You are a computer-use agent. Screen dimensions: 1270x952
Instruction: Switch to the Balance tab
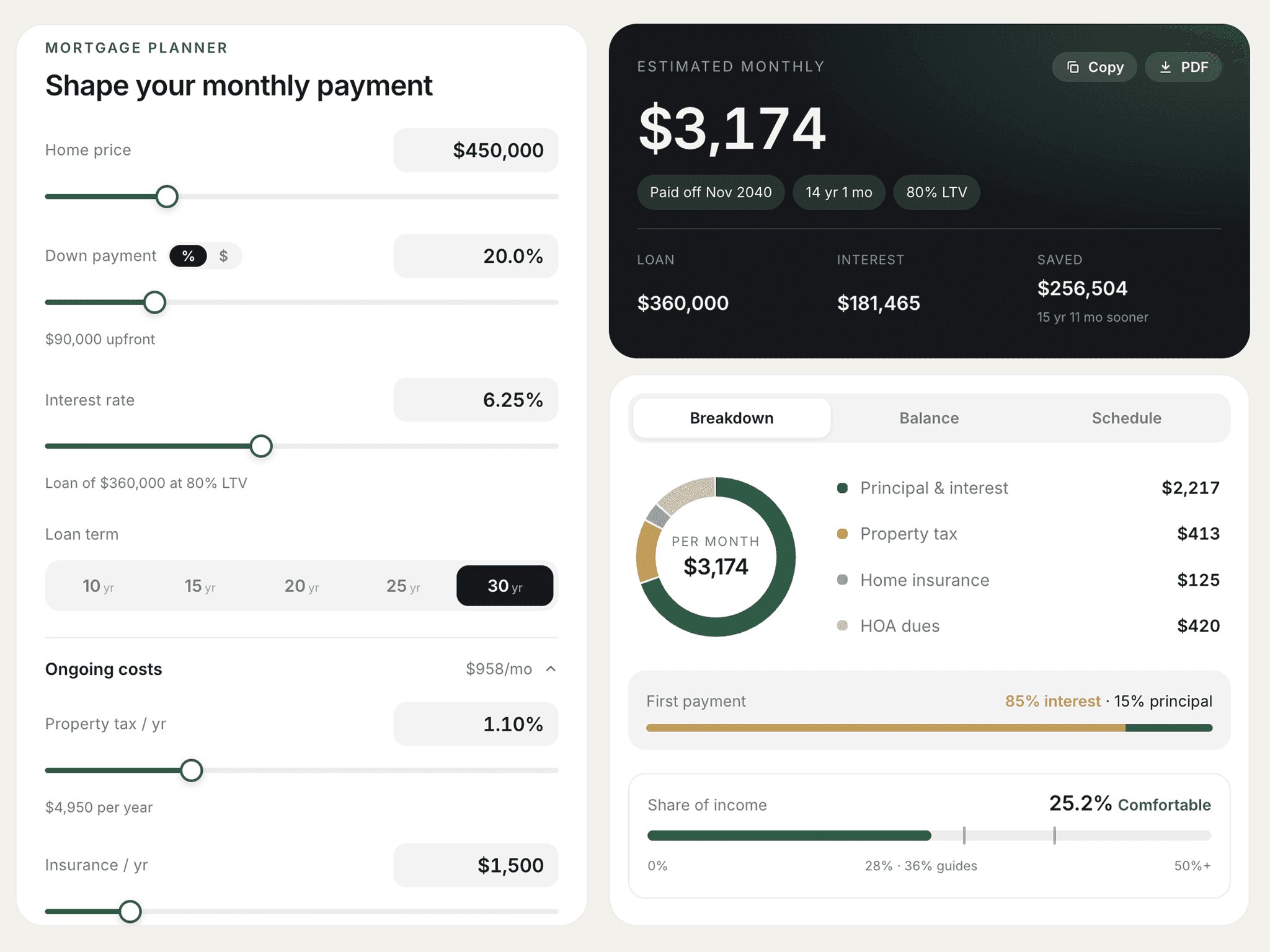[929, 418]
